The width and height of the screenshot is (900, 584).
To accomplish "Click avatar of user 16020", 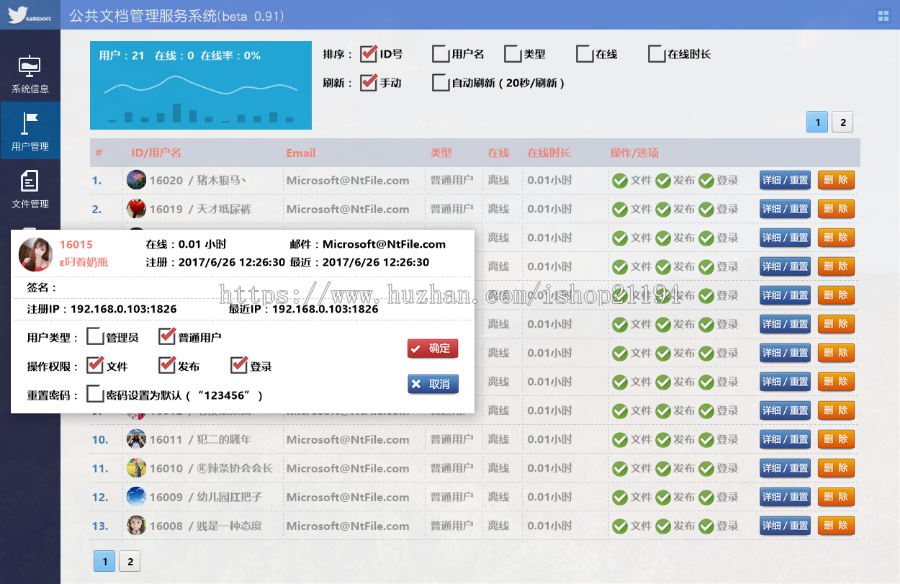I will pyautogui.click(x=136, y=180).
